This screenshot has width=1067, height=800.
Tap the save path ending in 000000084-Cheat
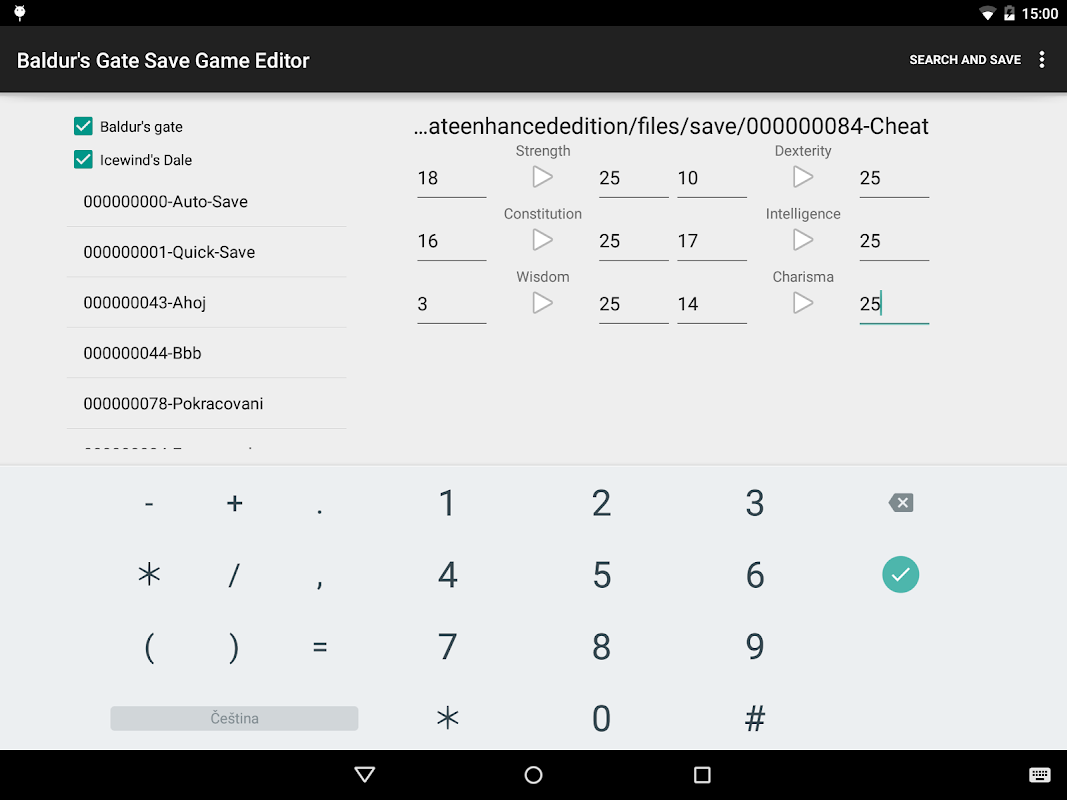(x=671, y=126)
